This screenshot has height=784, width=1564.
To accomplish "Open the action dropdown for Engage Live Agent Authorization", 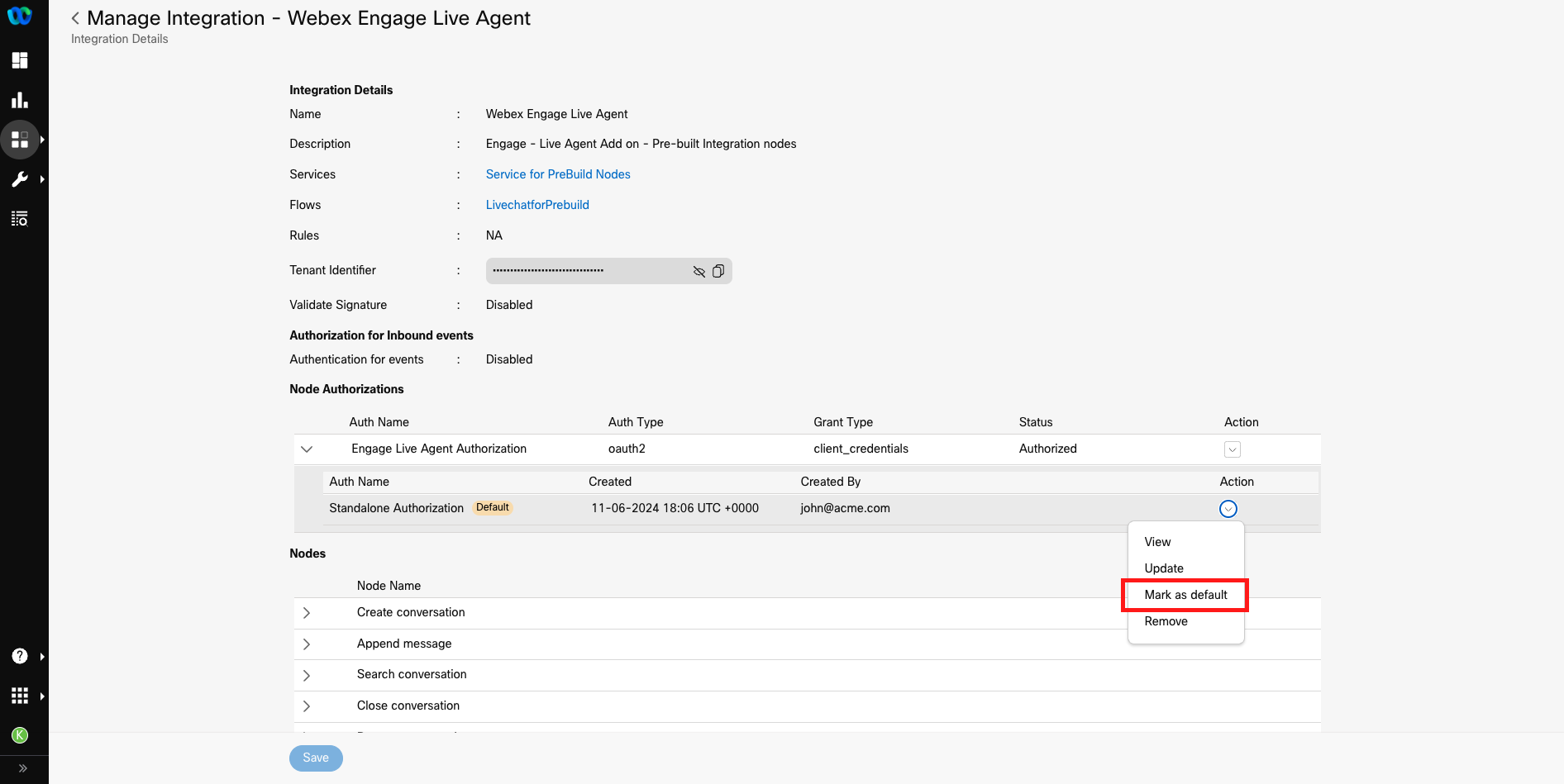I will [x=1233, y=449].
